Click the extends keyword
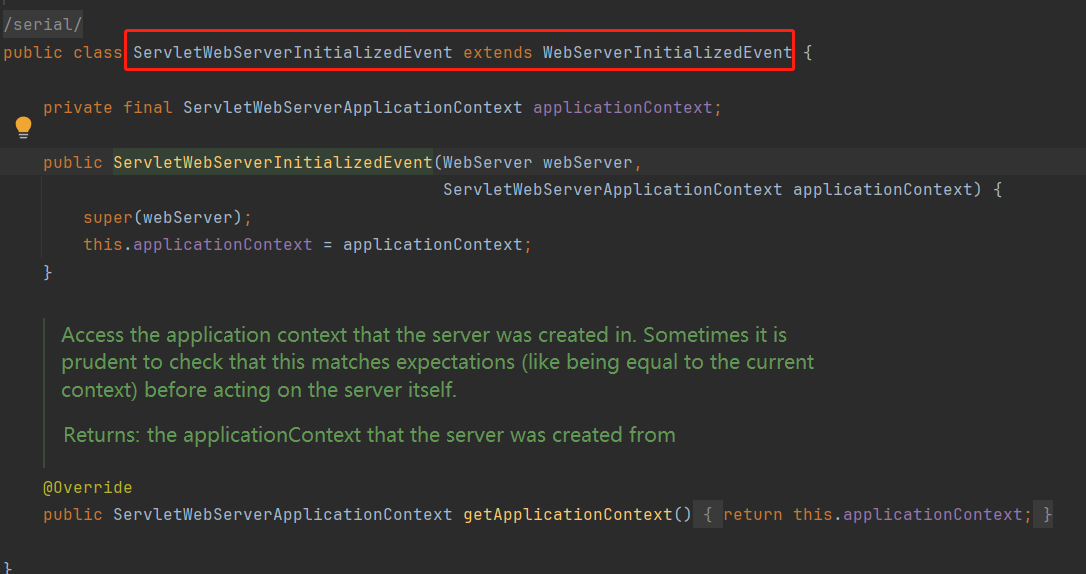1086x574 pixels. pos(497,52)
